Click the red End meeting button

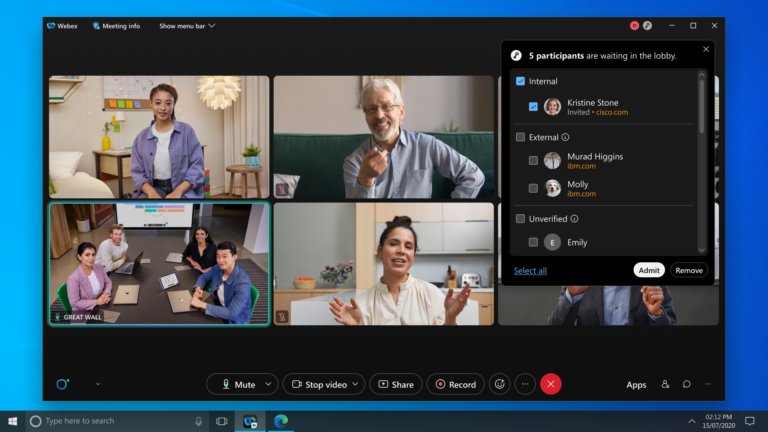[x=550, y=384]
